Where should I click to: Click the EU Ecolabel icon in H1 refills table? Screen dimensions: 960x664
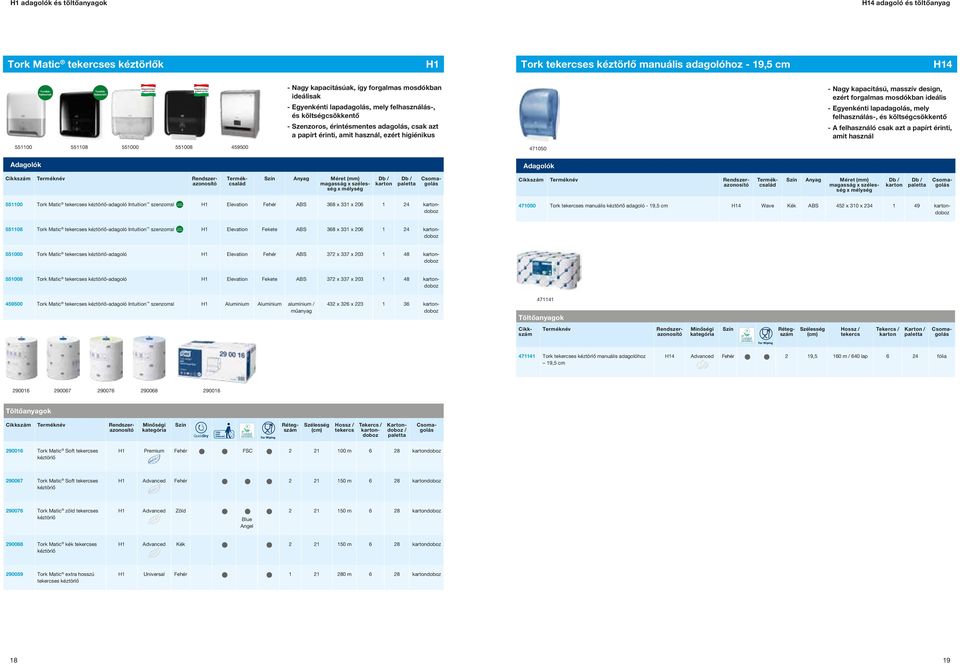tap(247, 430)
